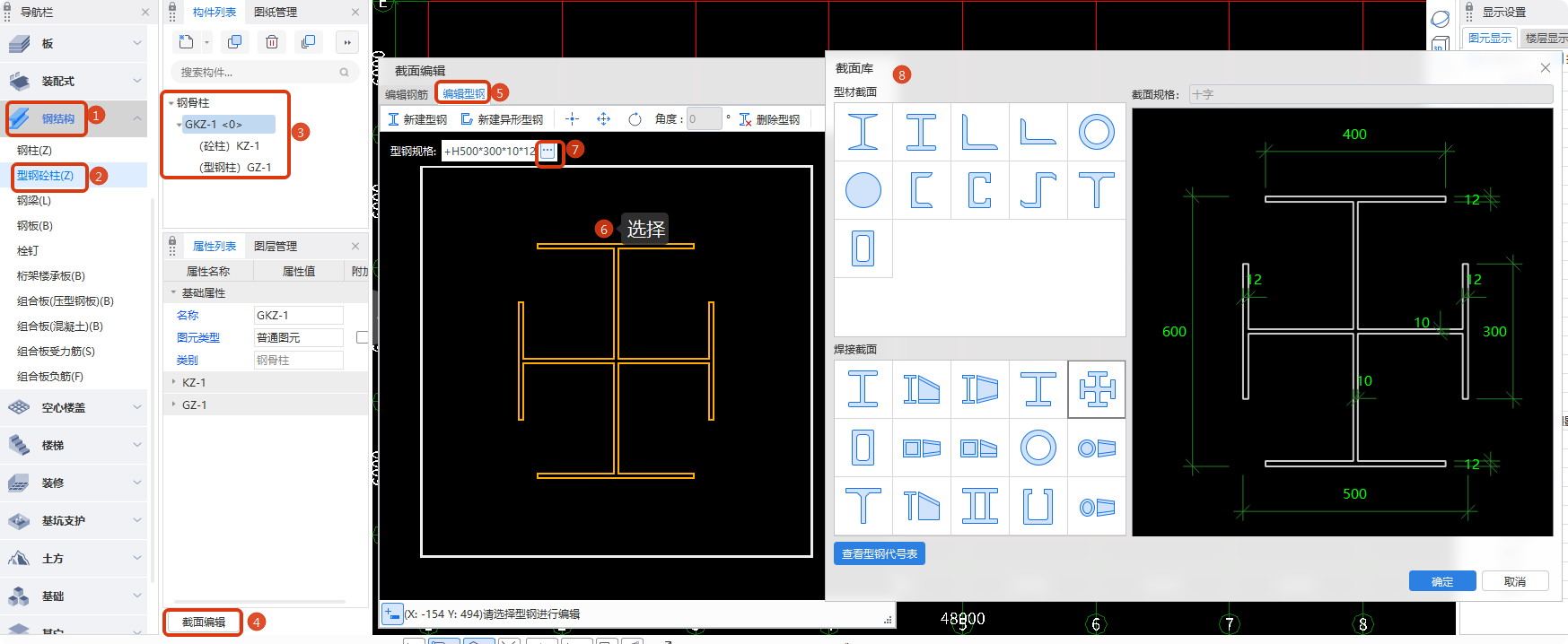Click the double-arrow more tools icon
The image size is (1568, 644).
click(347, 42)
